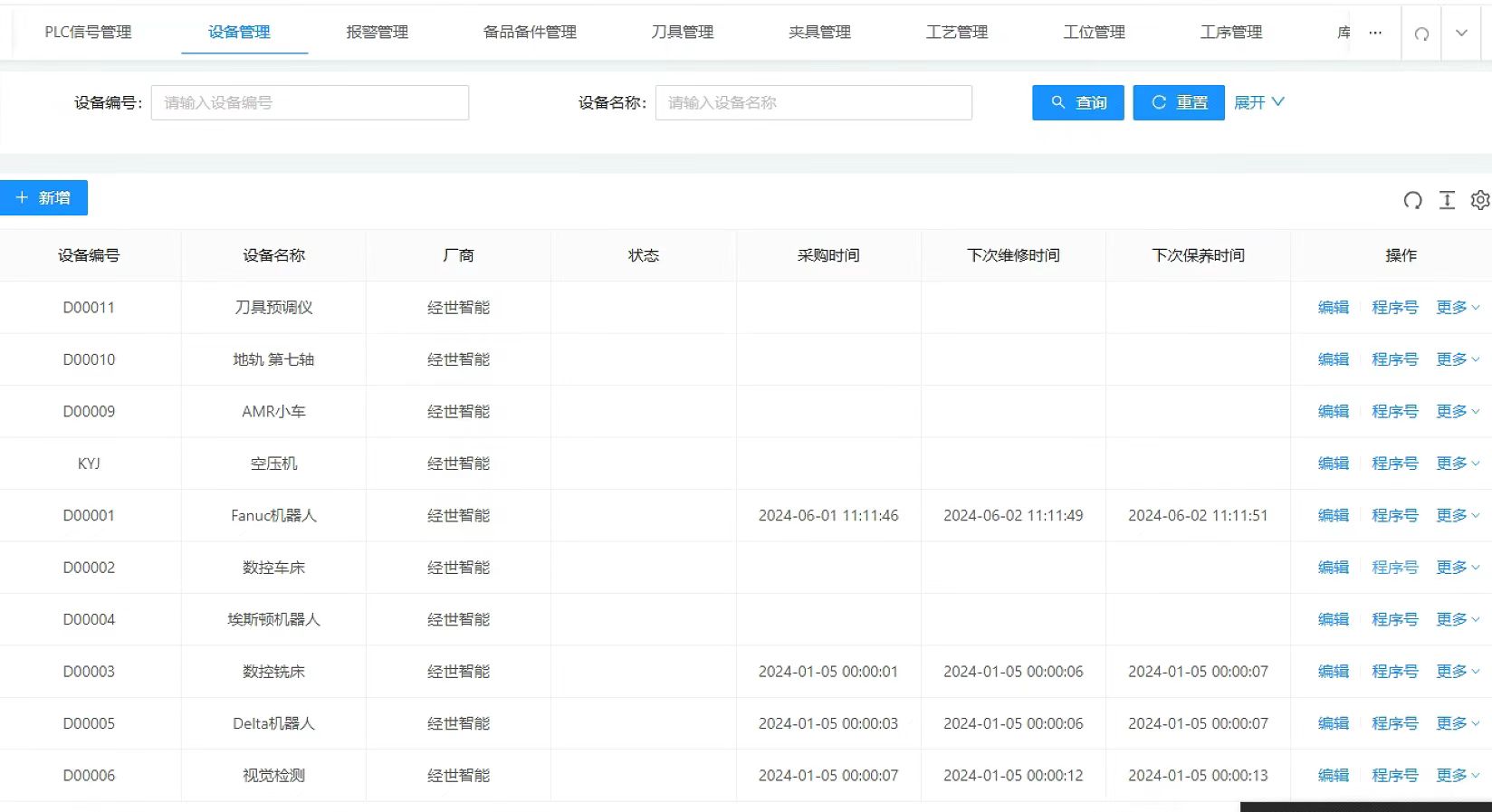This screenshot has height=812, width=1492.
Task: Select cell 刀具预调仪
Action: 273,308
